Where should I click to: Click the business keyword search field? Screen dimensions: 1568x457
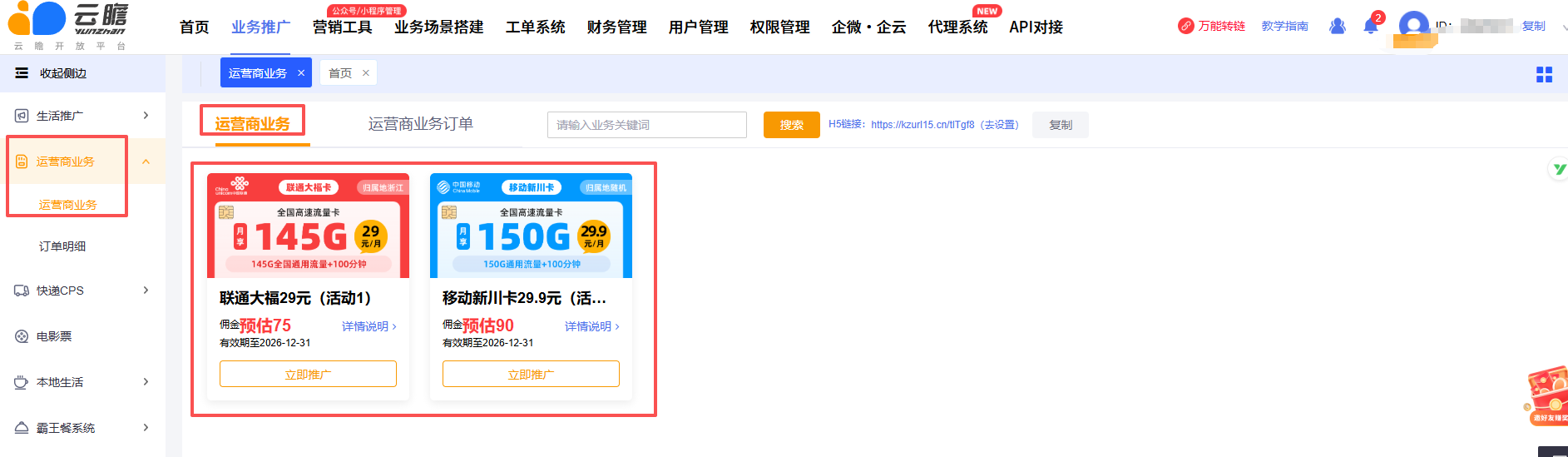click(x=646, y=125)
